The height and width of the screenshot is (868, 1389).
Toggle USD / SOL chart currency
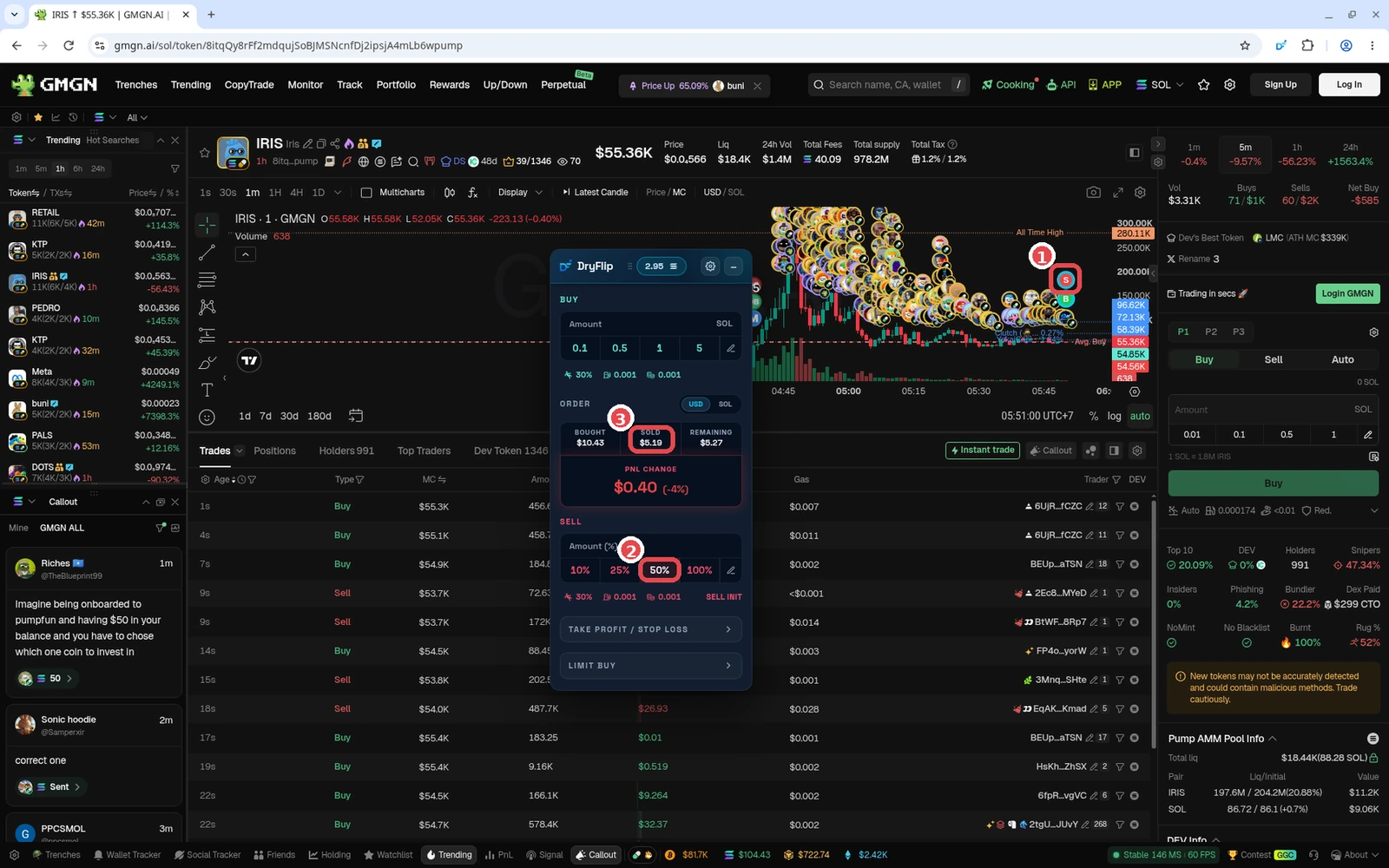[723, 192]
